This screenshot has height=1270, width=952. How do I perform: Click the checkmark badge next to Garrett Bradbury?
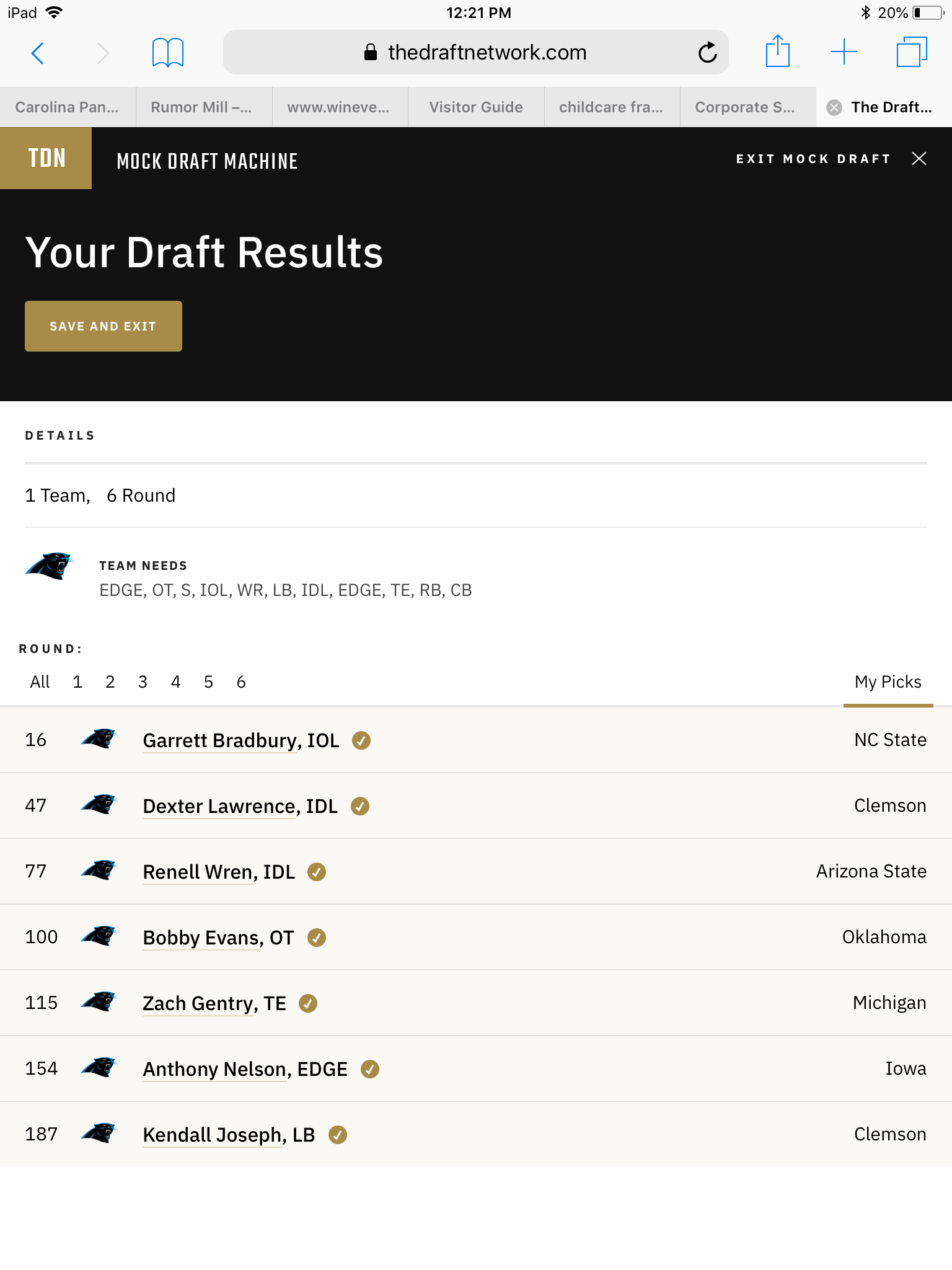pyautogui.click(x=361, y=740)
